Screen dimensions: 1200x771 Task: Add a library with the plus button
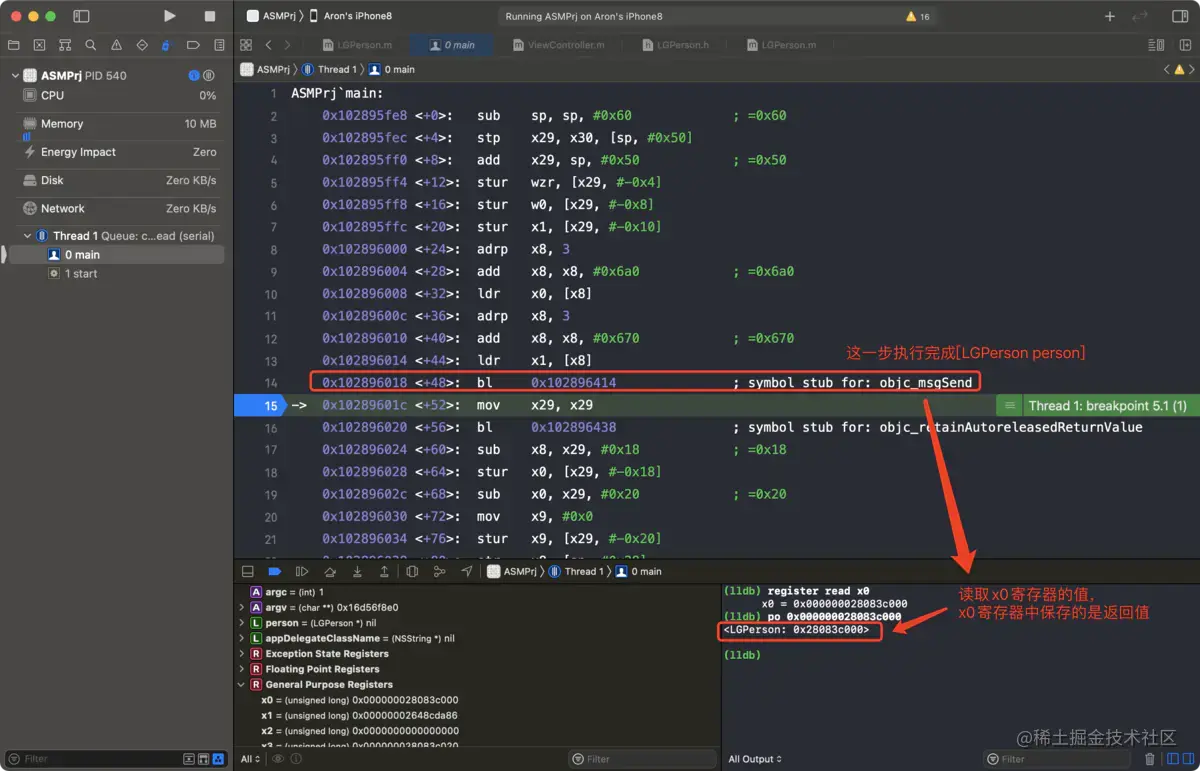[x=1110, y=16]
